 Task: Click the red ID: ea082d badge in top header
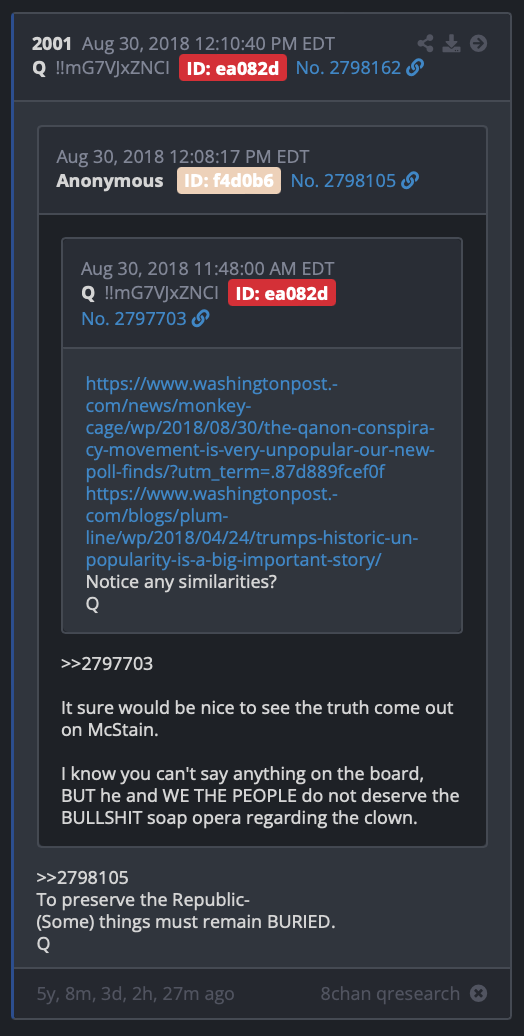(x=233, y=68)
